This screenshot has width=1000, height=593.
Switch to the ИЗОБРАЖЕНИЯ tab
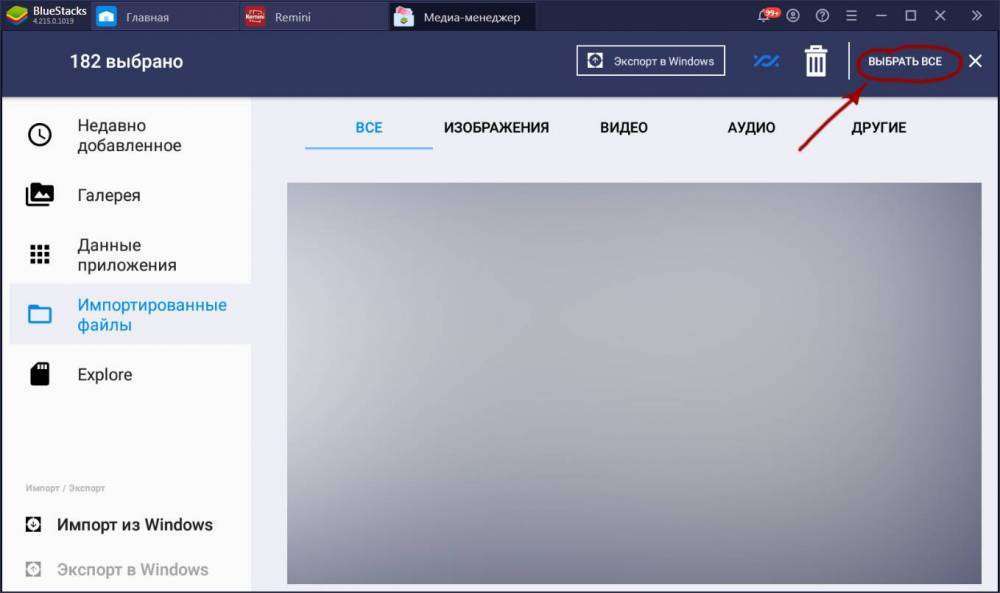(x=496, y=128)
